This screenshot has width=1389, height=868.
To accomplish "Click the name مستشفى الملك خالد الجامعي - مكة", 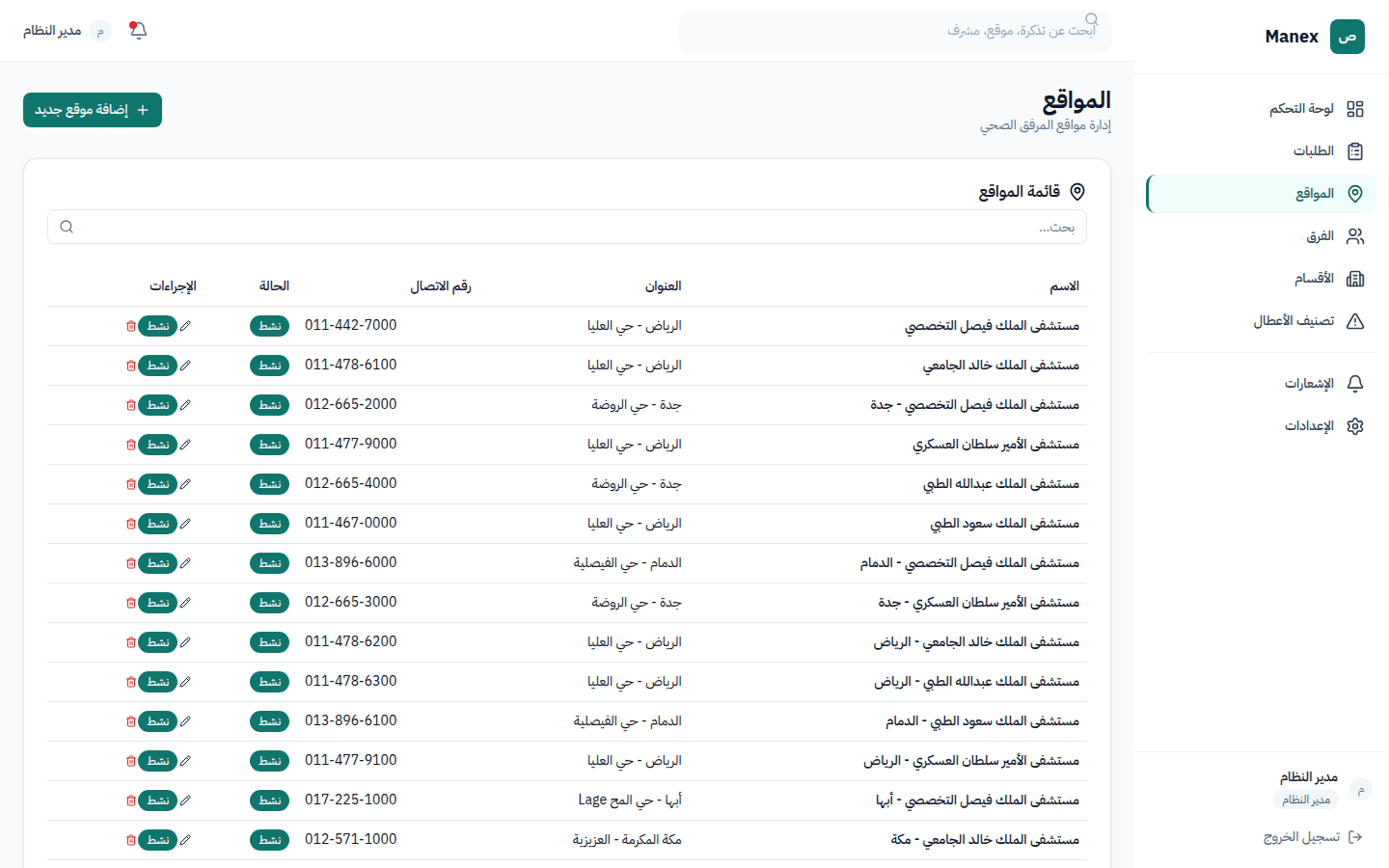I will point(985,840).
